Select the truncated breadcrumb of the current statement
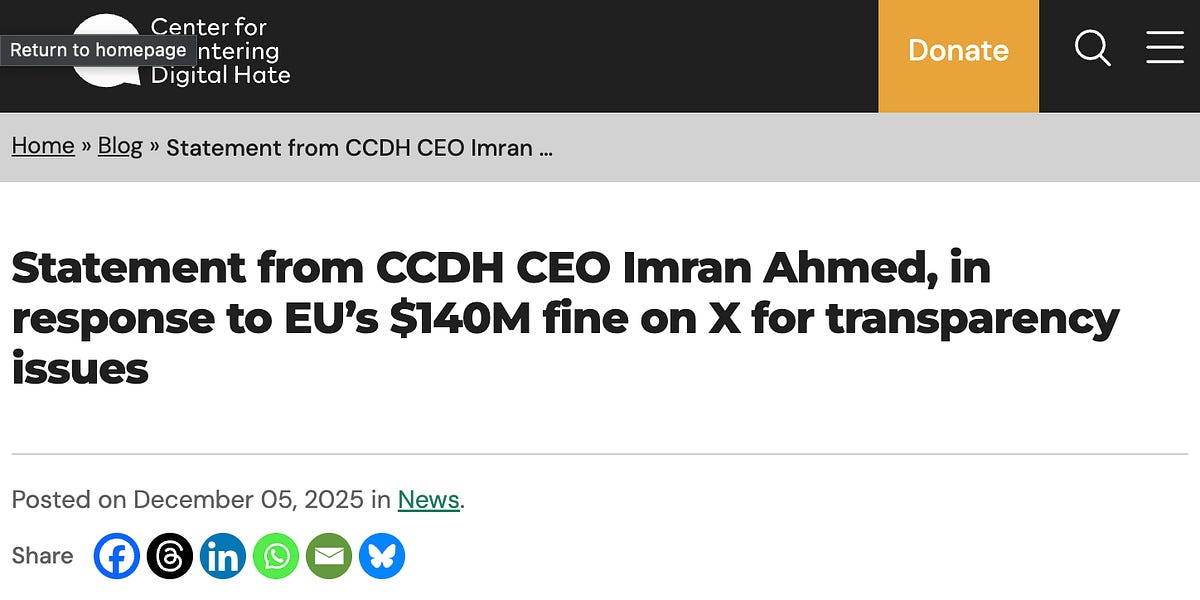Image resolution: width=1200 pixels, height=600 pixels. [x=358, y=147]
